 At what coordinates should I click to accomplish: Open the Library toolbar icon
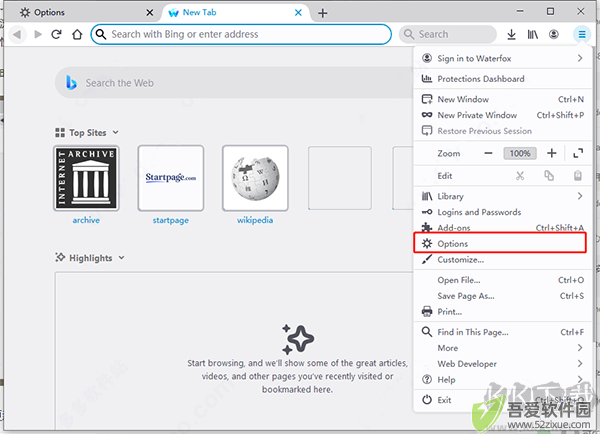click(533, 34)
